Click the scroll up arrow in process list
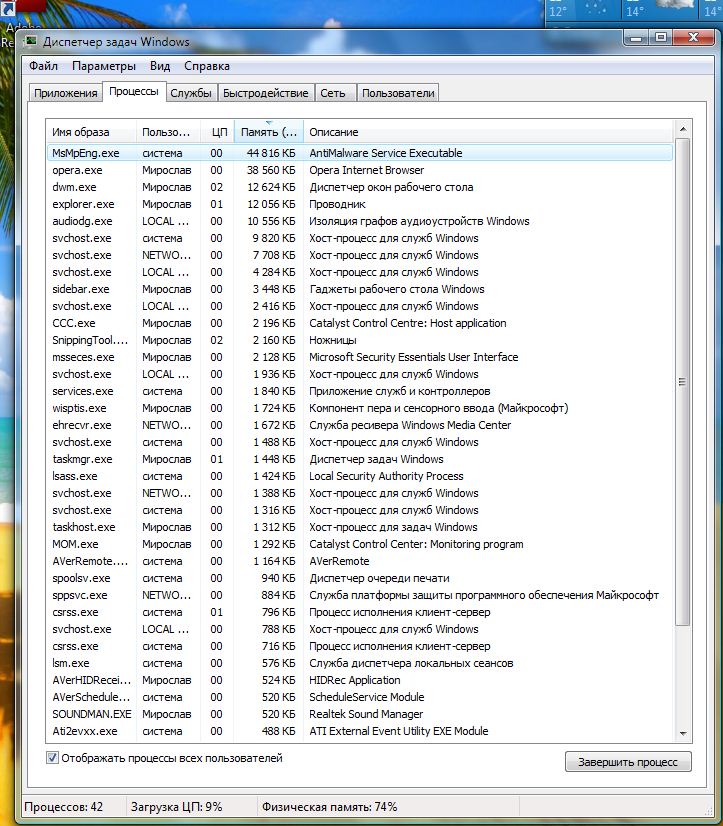Viewport: 723px width, 826px height. (x=682, y=130)
